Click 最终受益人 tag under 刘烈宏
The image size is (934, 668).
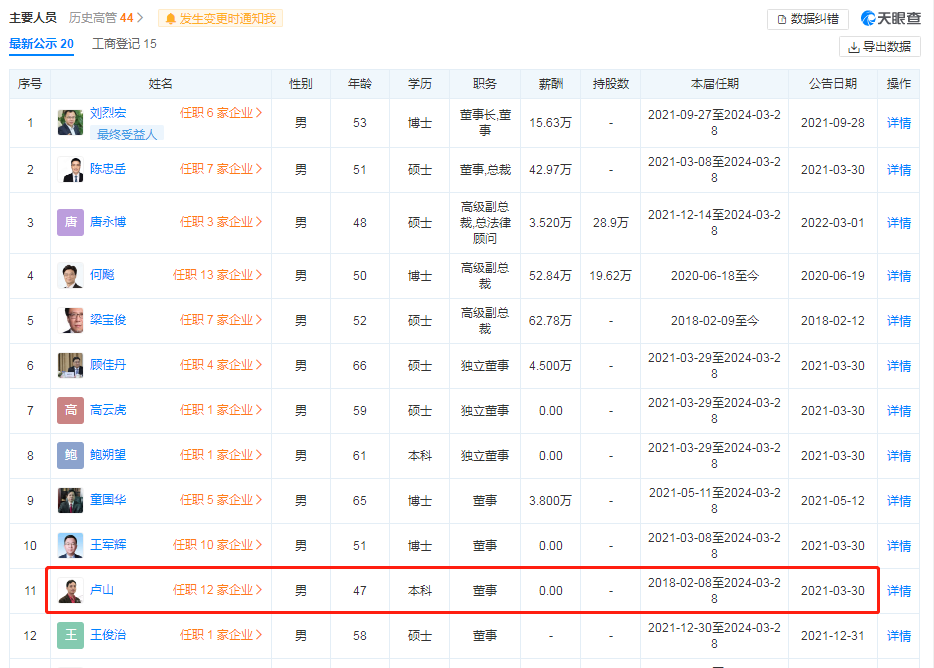(x=127, y=133)
